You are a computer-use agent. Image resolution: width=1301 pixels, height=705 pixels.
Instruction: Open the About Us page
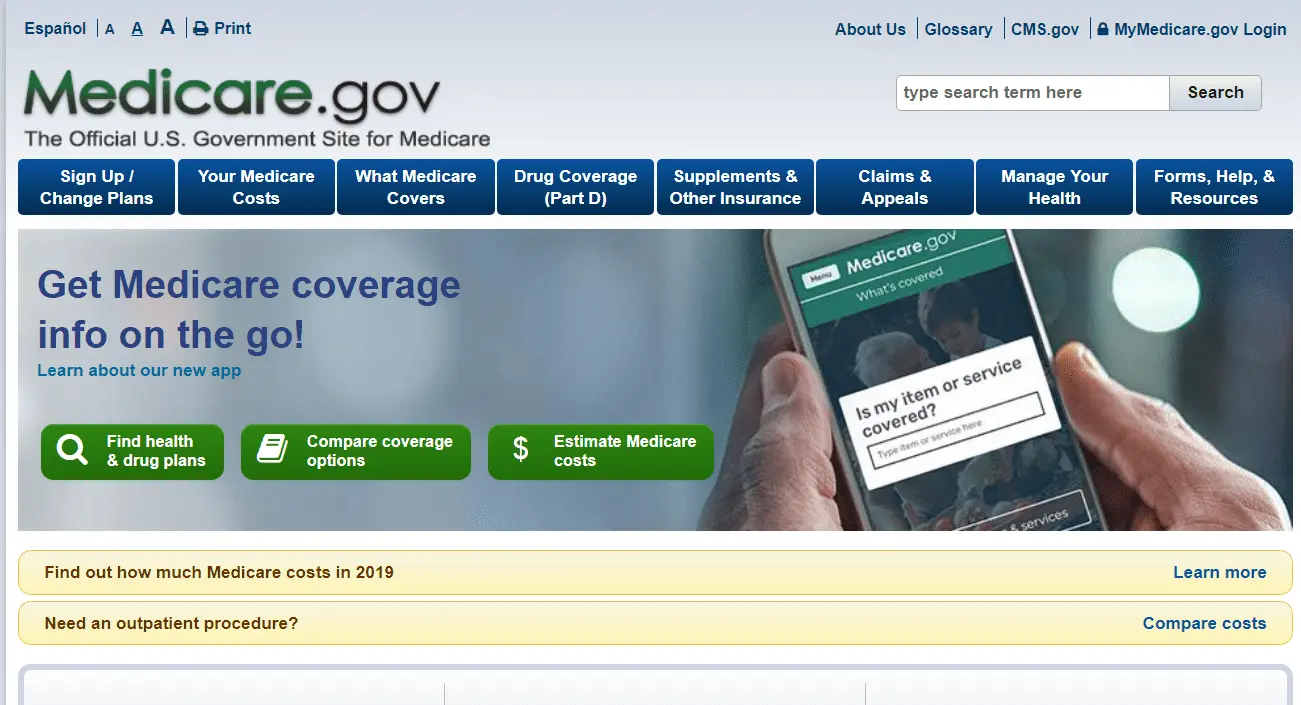click(870, 29)
